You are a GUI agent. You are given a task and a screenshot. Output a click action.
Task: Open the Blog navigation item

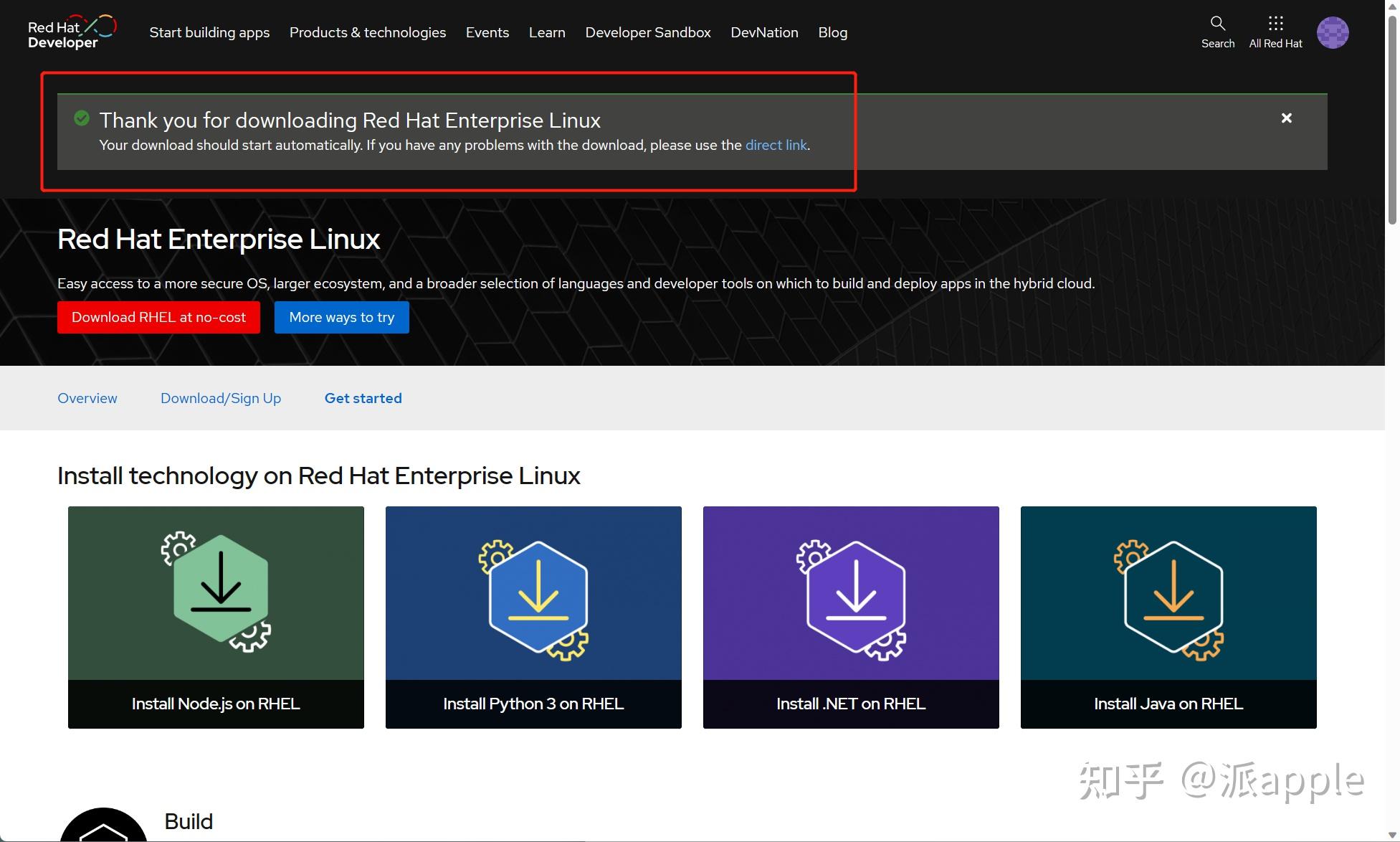coord(832,32)
